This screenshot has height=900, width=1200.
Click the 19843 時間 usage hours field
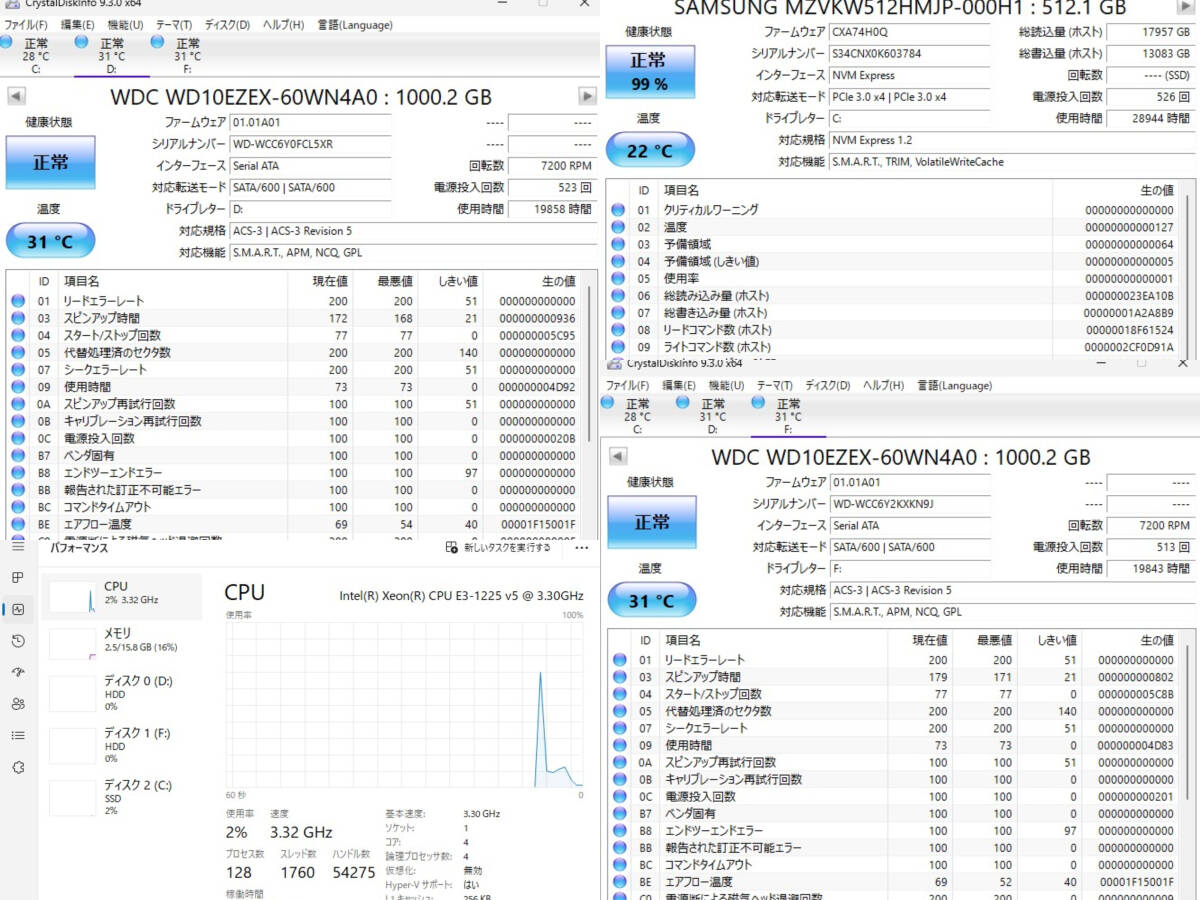click(x=1152, y=569)
